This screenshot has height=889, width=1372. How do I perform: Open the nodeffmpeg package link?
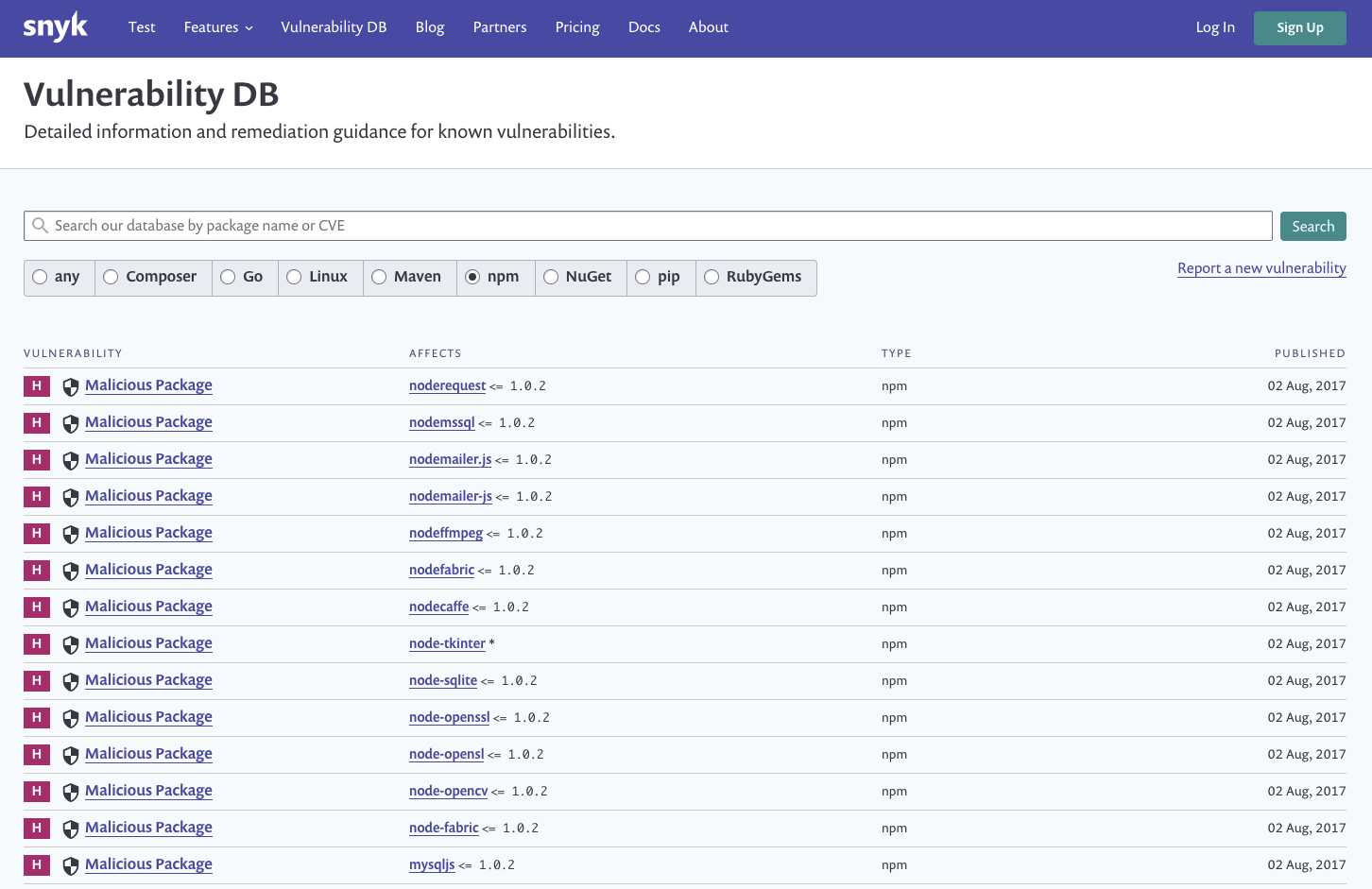446,533
